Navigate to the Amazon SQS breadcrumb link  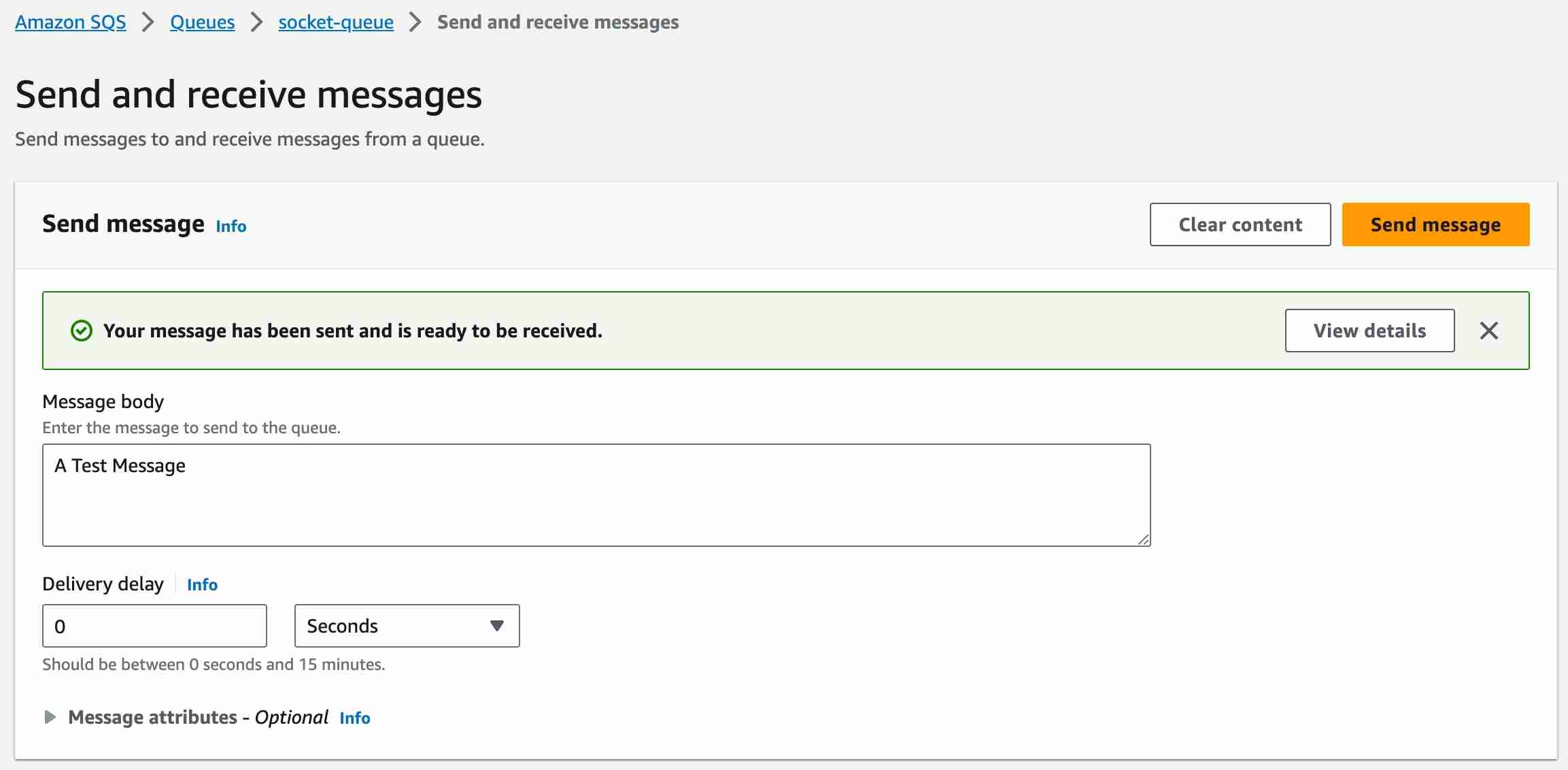(70, 22)
